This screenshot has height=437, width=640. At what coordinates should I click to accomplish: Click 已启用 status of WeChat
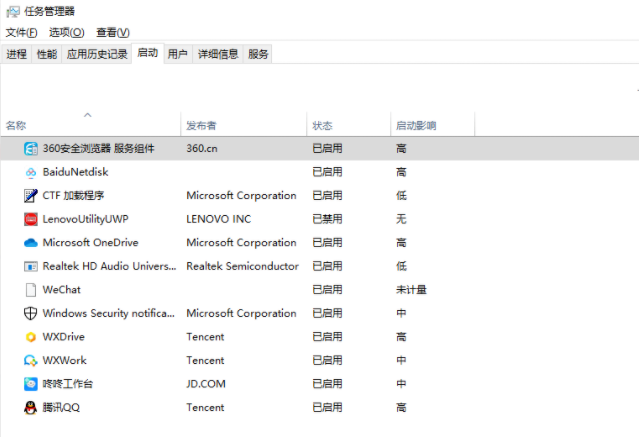click(327, 290)
